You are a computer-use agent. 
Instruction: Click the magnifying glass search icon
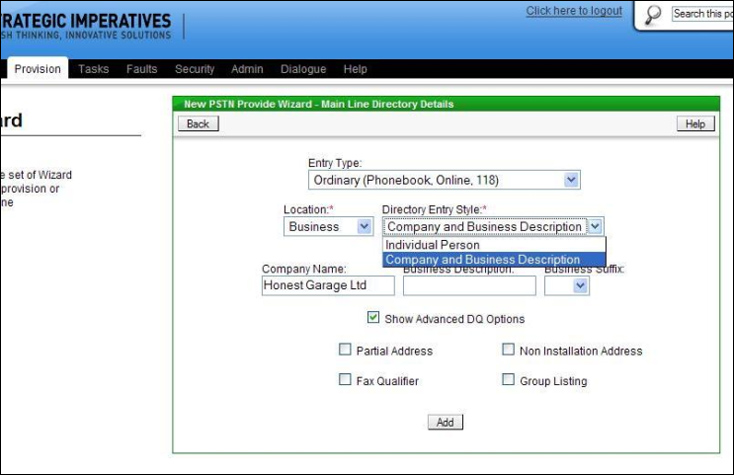point(653,15)
